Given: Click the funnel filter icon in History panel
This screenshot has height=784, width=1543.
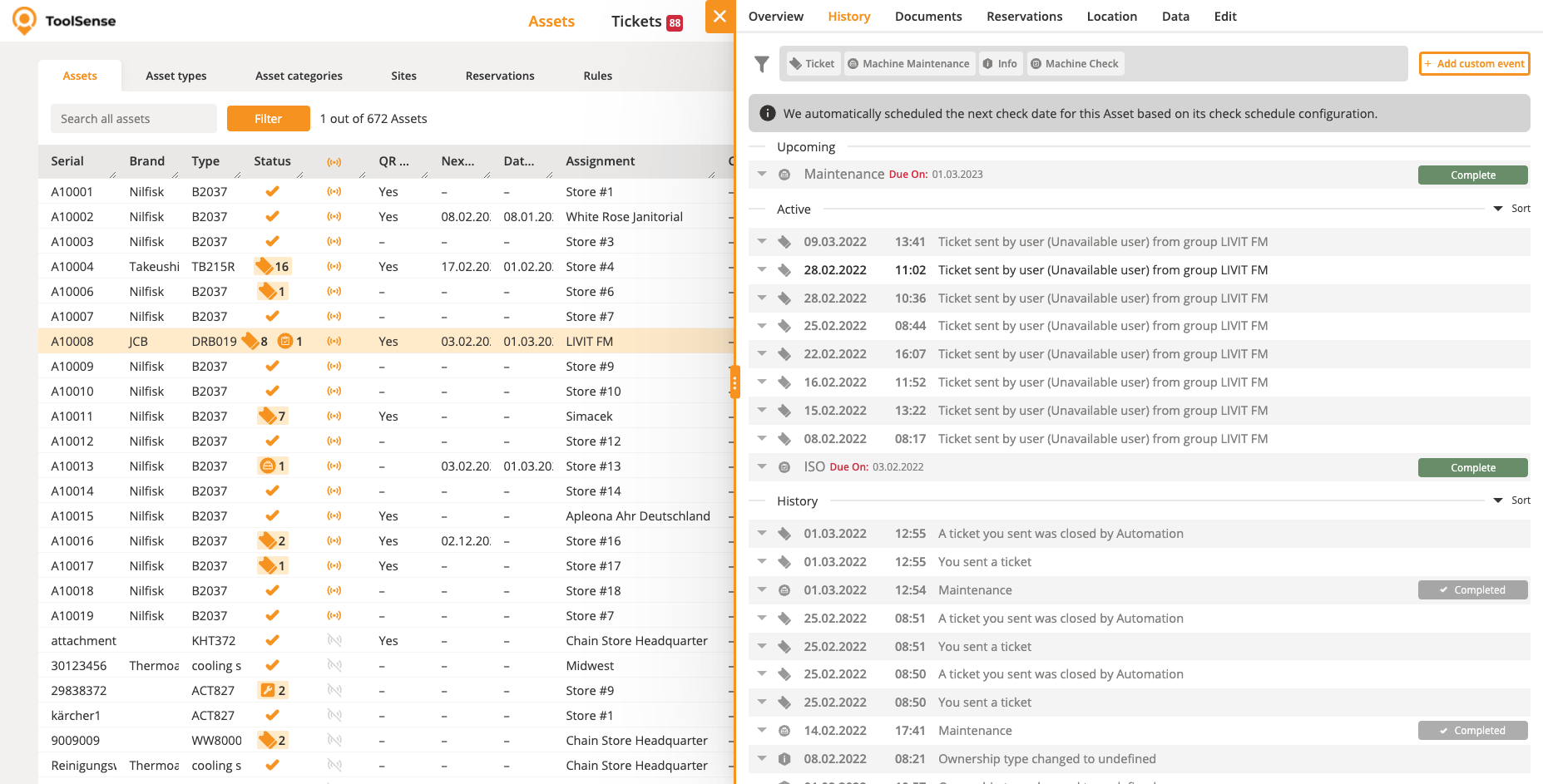Looking at the screenshot, I should [761, 64].
